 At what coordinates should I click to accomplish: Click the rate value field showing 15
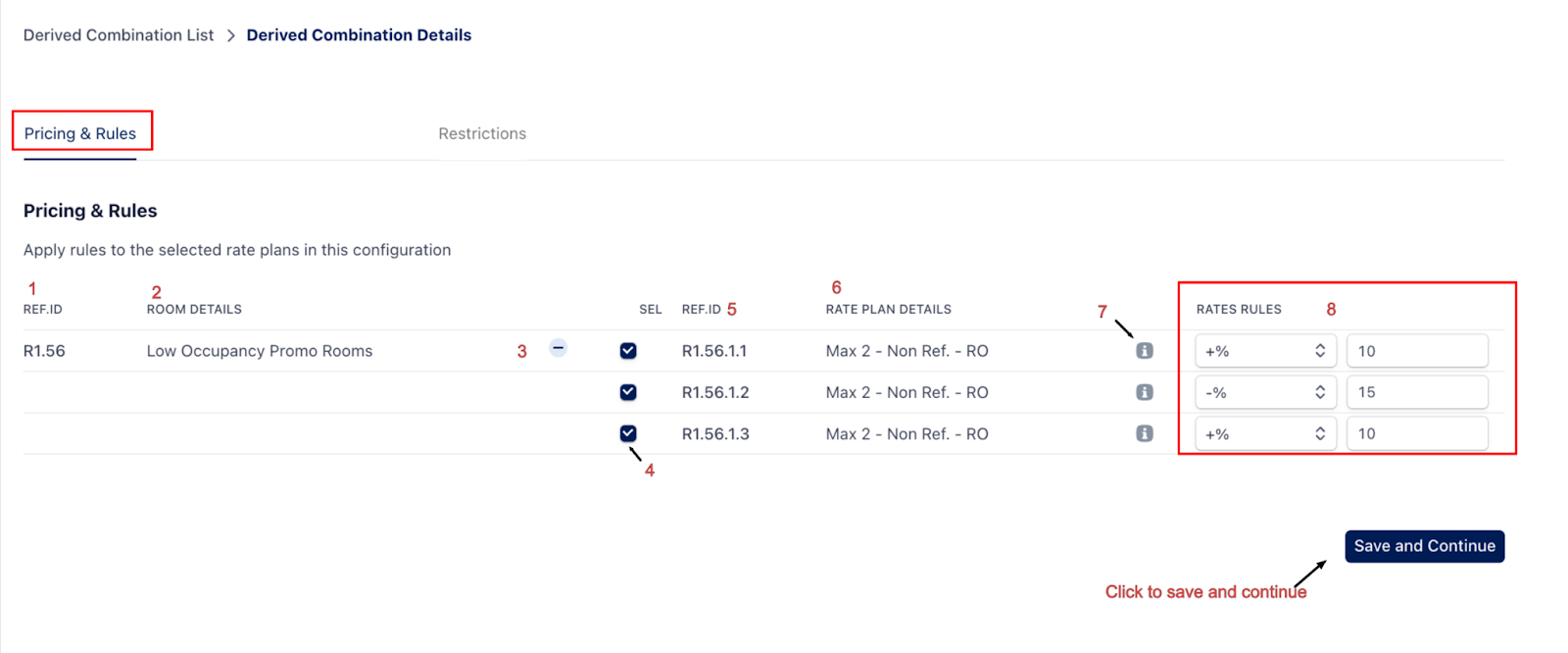1416,392
